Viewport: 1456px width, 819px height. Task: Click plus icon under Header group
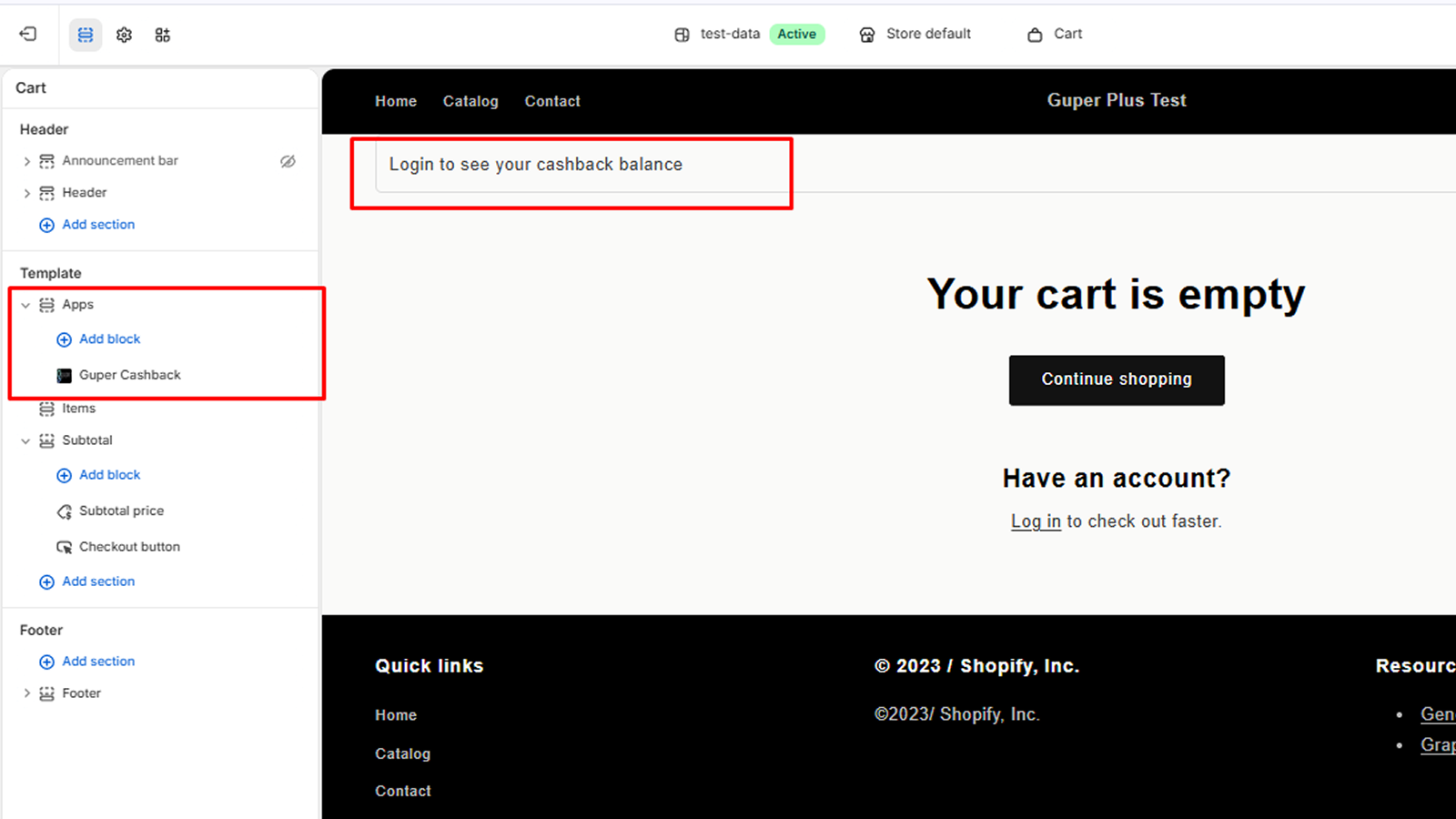(46, 225)
